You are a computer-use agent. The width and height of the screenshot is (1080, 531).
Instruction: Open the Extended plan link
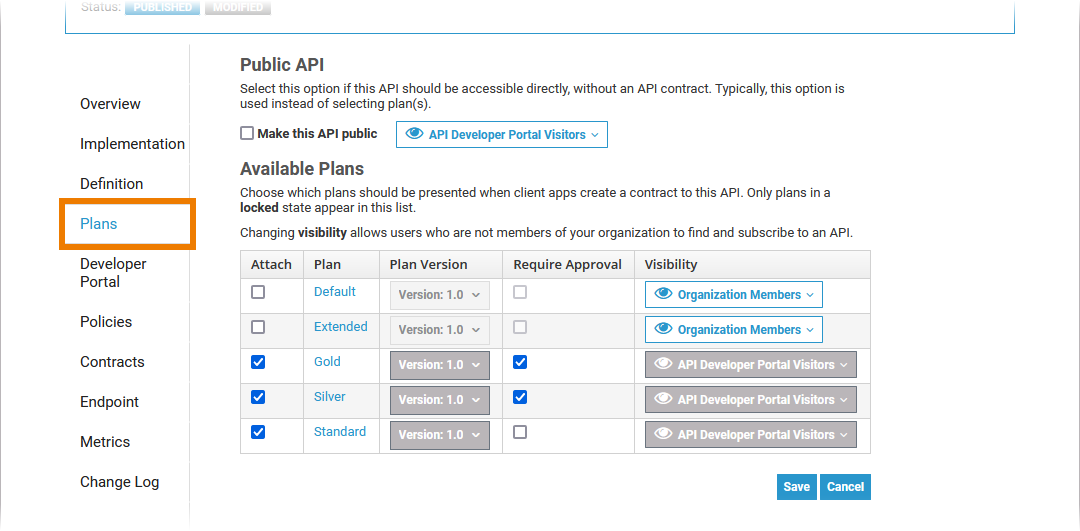pyautogui.click(x=340, y=327)
